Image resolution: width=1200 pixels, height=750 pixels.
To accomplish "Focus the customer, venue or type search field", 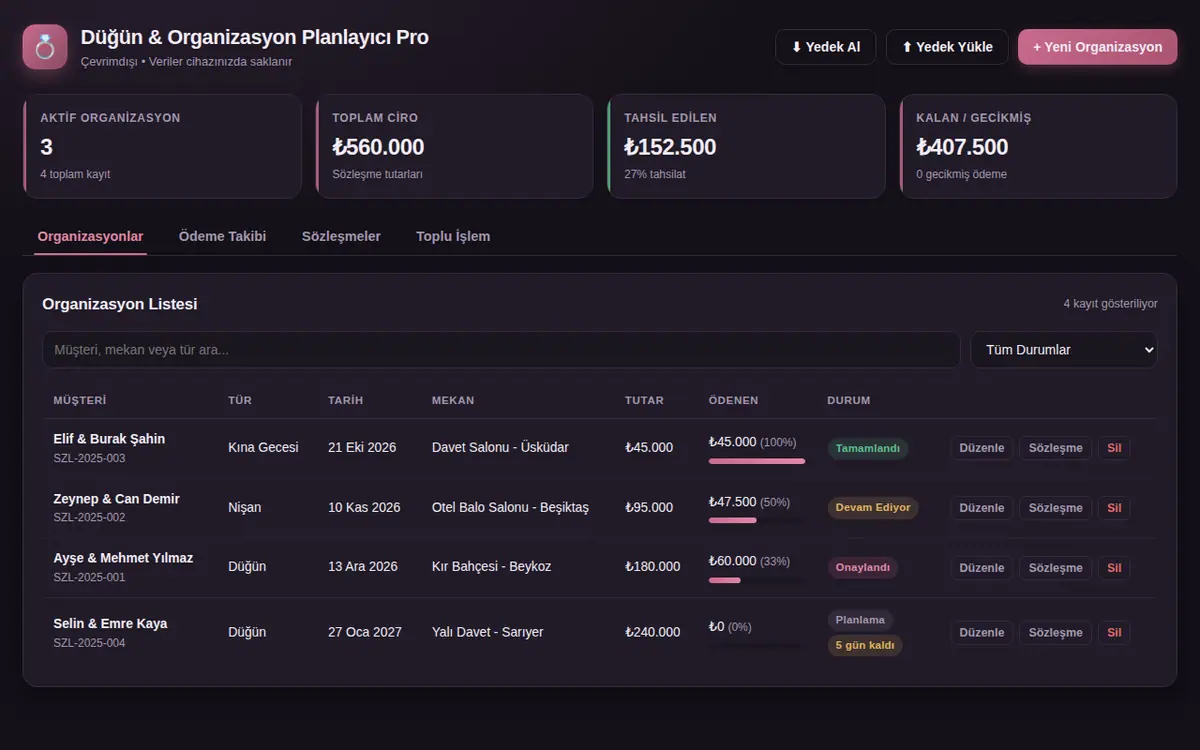I will [x=501, y=350].
